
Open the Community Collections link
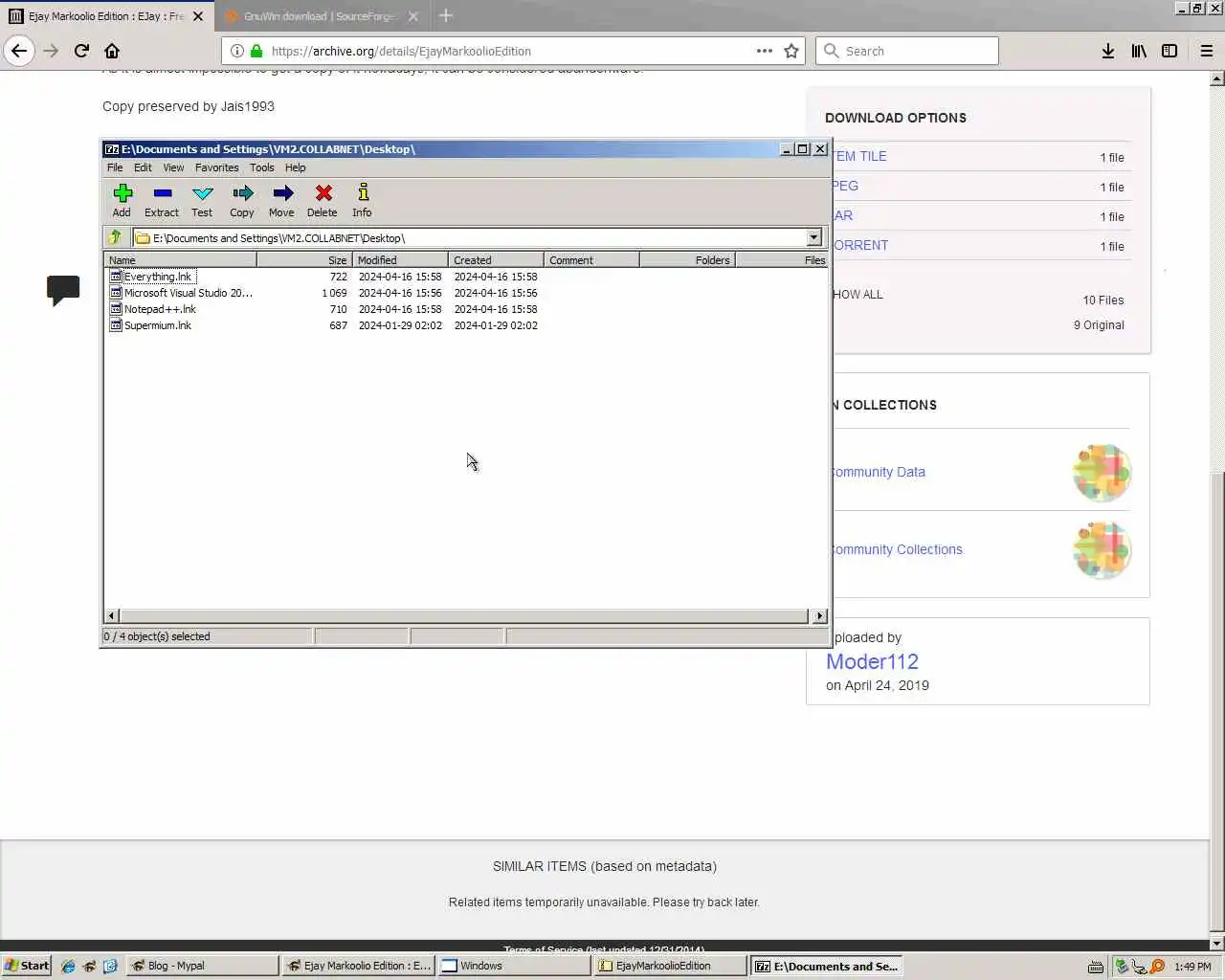[897, 549]
